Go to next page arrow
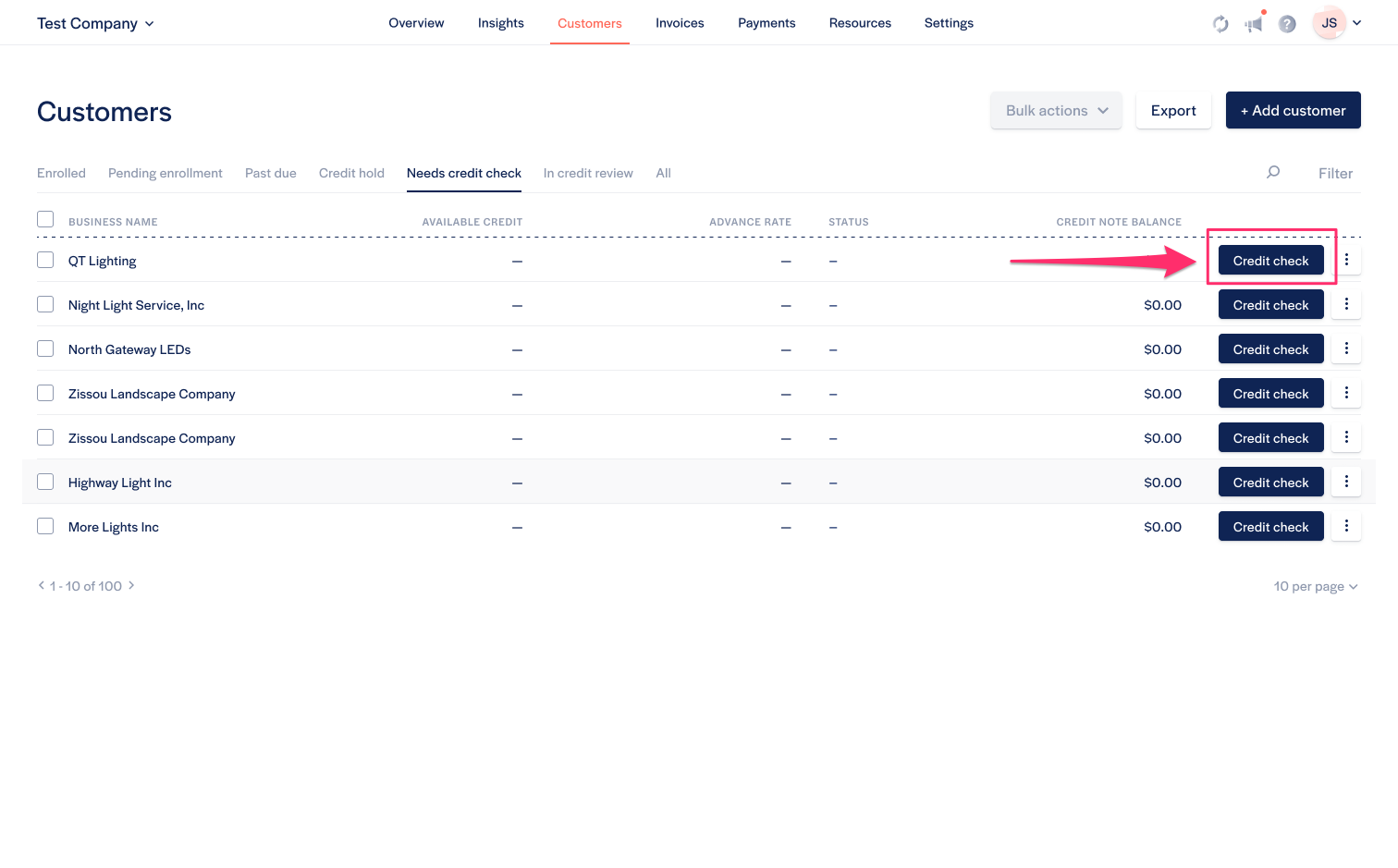 (131, 585)
